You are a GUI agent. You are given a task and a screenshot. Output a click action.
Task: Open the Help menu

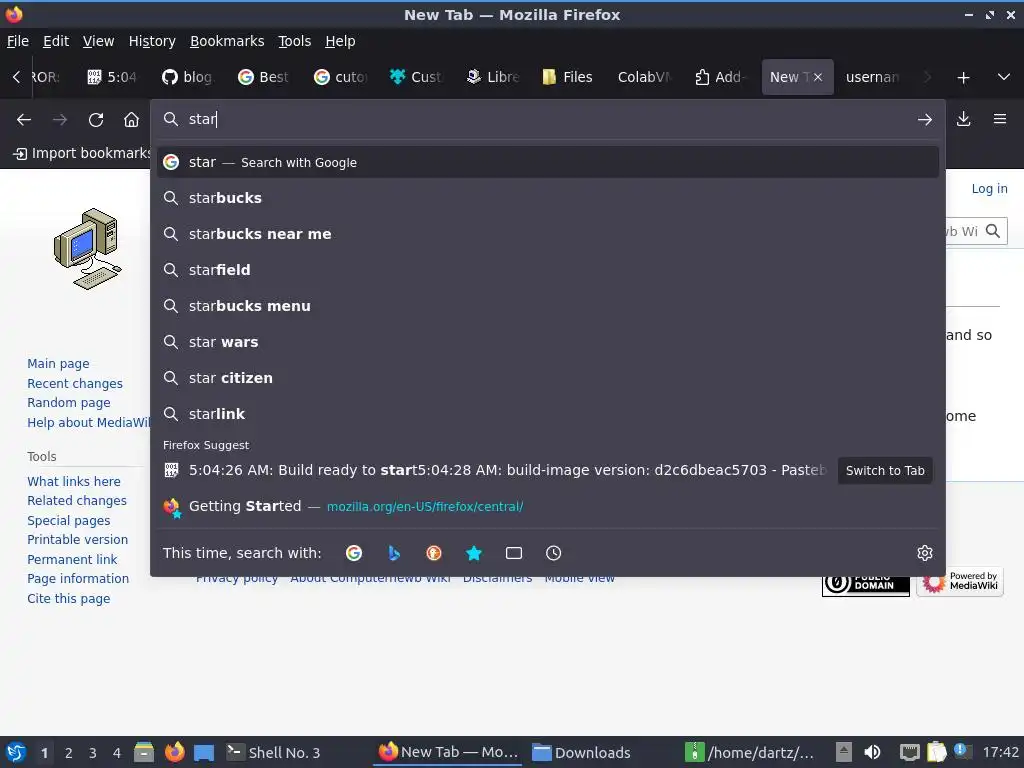tap(340, 41)
